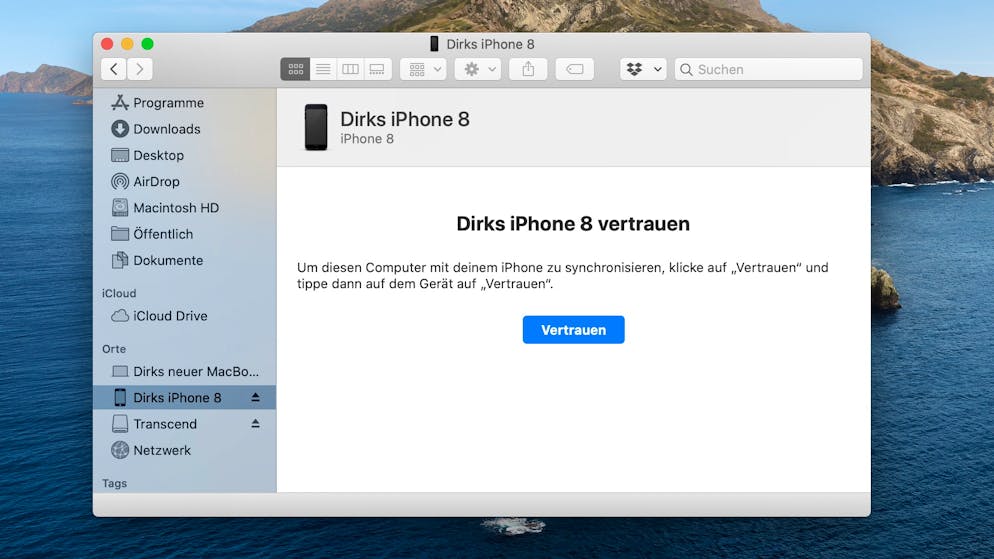Open the gear action menu

click(x=478, y=69)
